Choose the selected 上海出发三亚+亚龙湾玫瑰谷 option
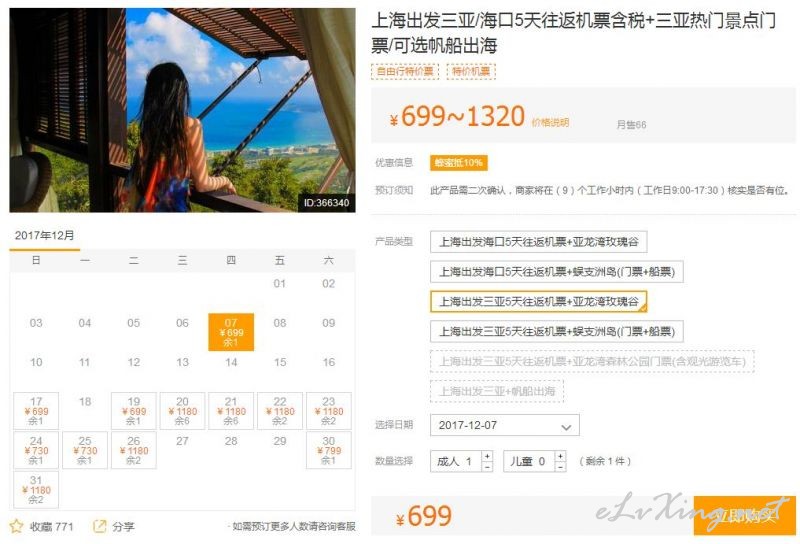Screen dimensions: 800x544 click(x=539, y=302)
